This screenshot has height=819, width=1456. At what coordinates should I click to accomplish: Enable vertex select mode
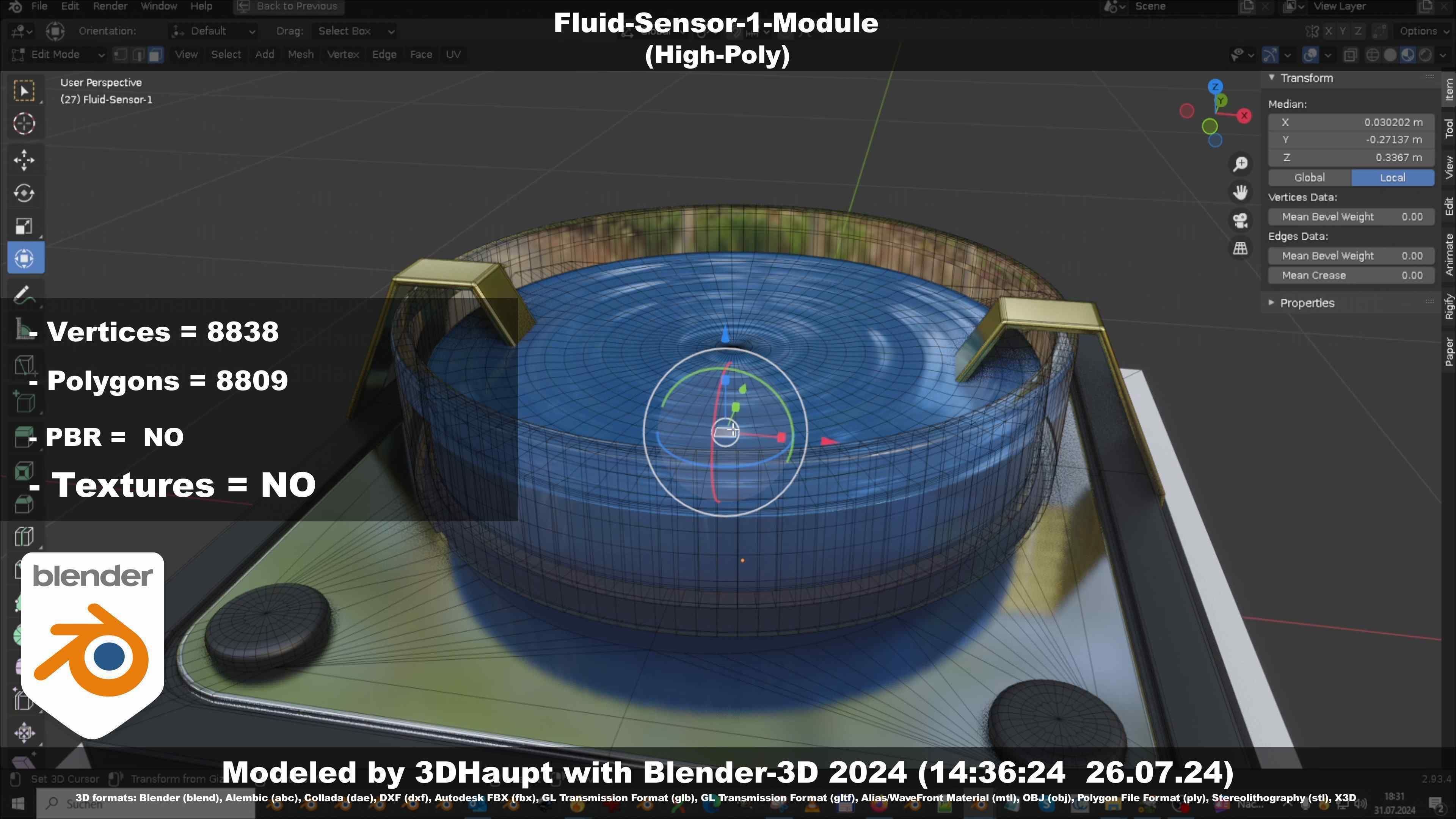(x=121, y=55)
